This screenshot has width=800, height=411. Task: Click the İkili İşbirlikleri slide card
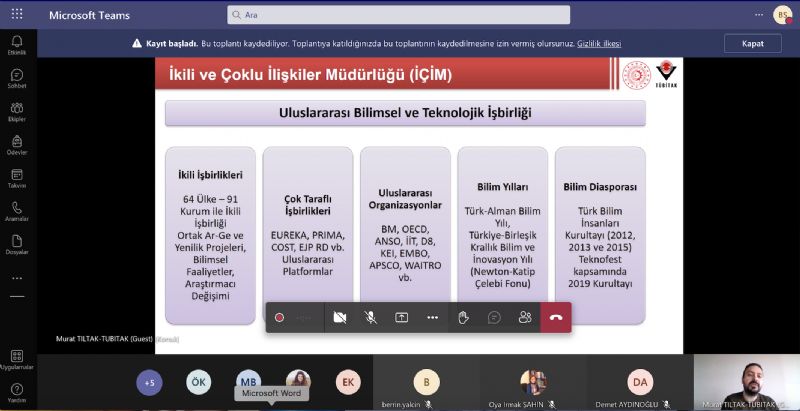pos(210,236)
